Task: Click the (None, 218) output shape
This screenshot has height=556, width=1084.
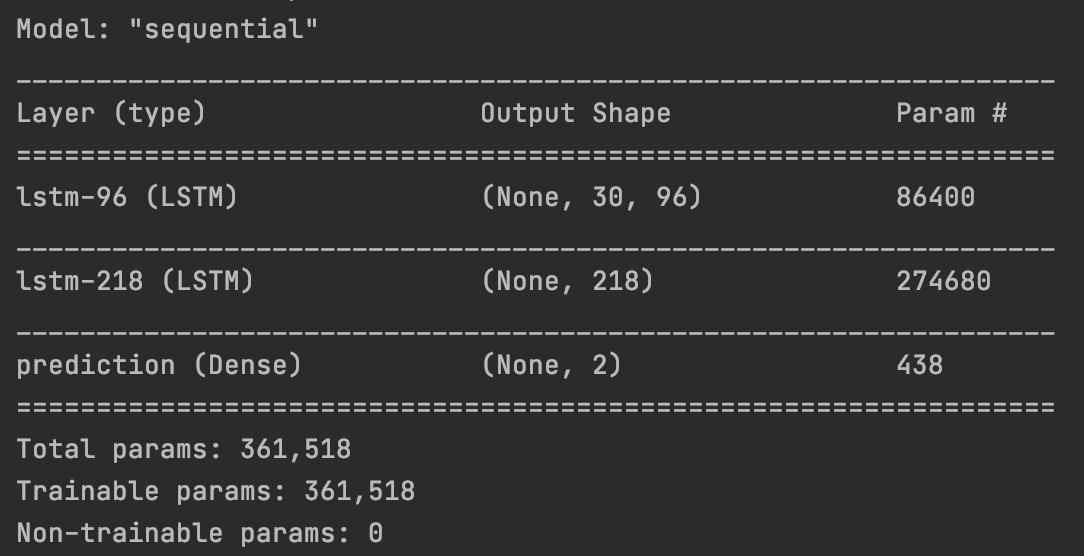Action: (567, 282)
